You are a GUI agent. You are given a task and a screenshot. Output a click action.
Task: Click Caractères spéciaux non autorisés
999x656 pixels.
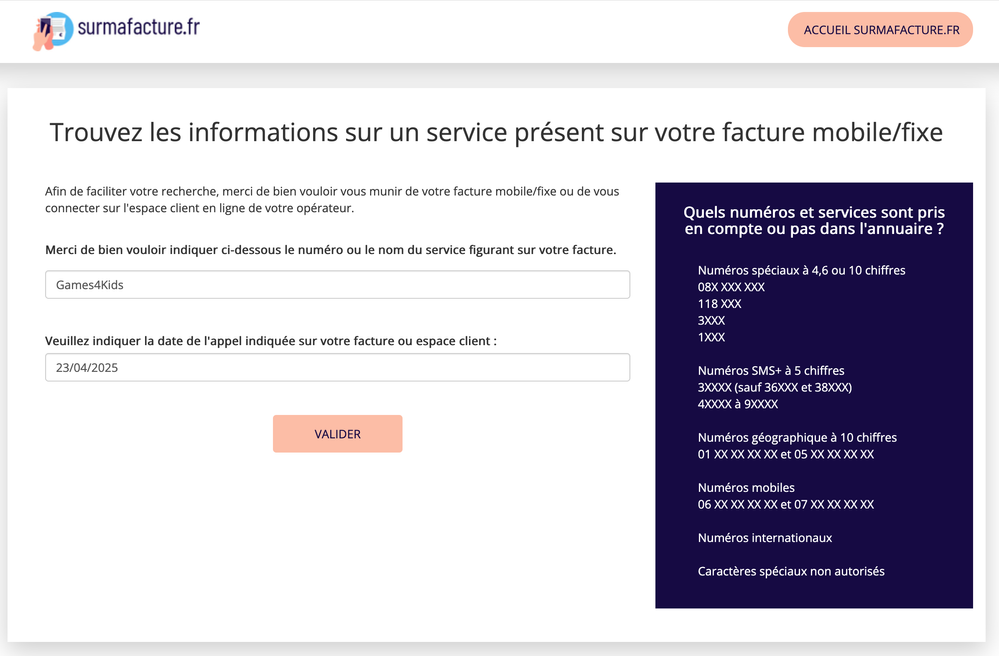coord(791,571)
